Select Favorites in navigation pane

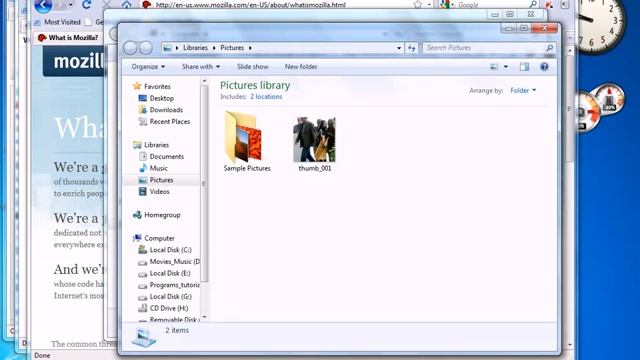click(157, 87)
